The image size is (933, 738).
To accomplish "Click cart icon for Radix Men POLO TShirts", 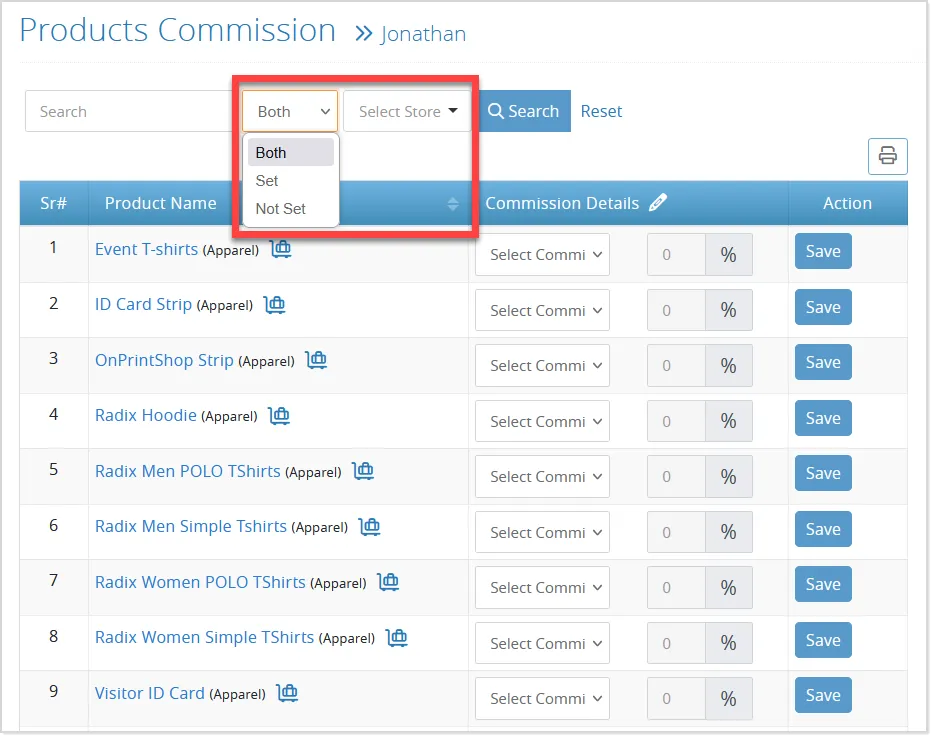I will tap(363, 471).
